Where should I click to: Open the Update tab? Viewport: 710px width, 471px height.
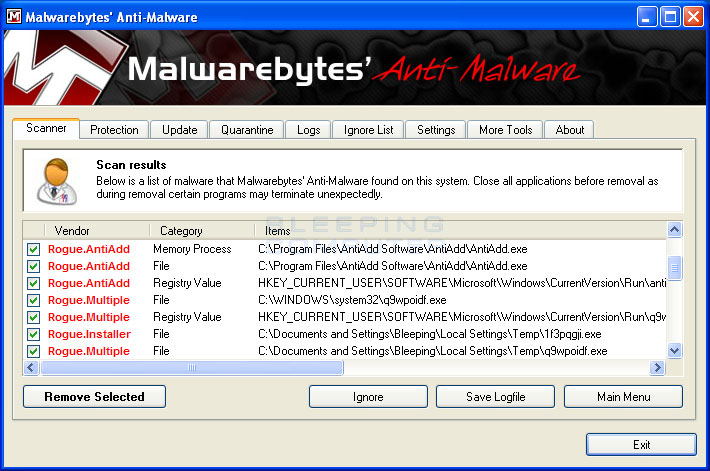tap(179, 130)
